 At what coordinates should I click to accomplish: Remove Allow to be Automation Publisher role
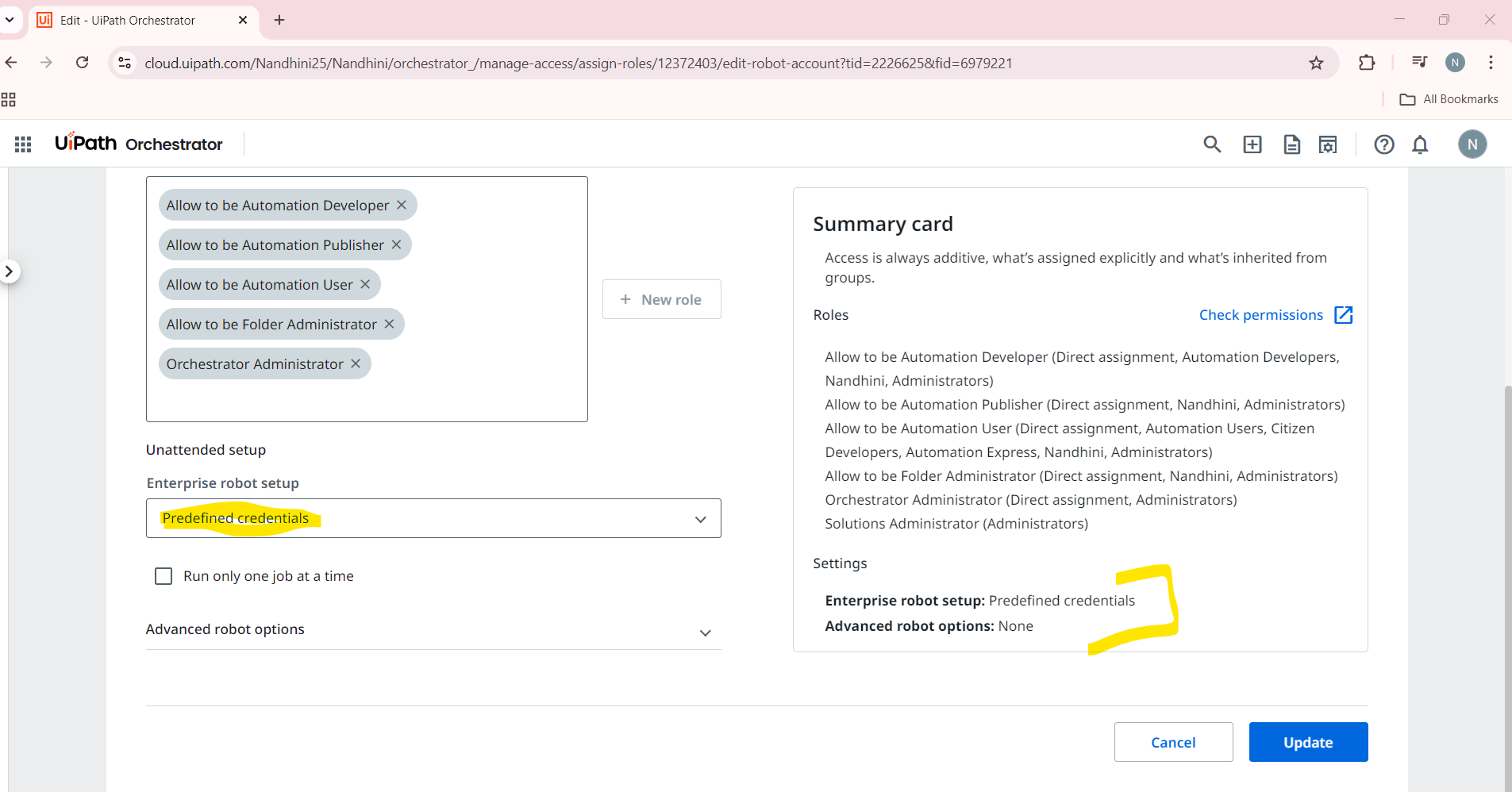pos(396,244)
